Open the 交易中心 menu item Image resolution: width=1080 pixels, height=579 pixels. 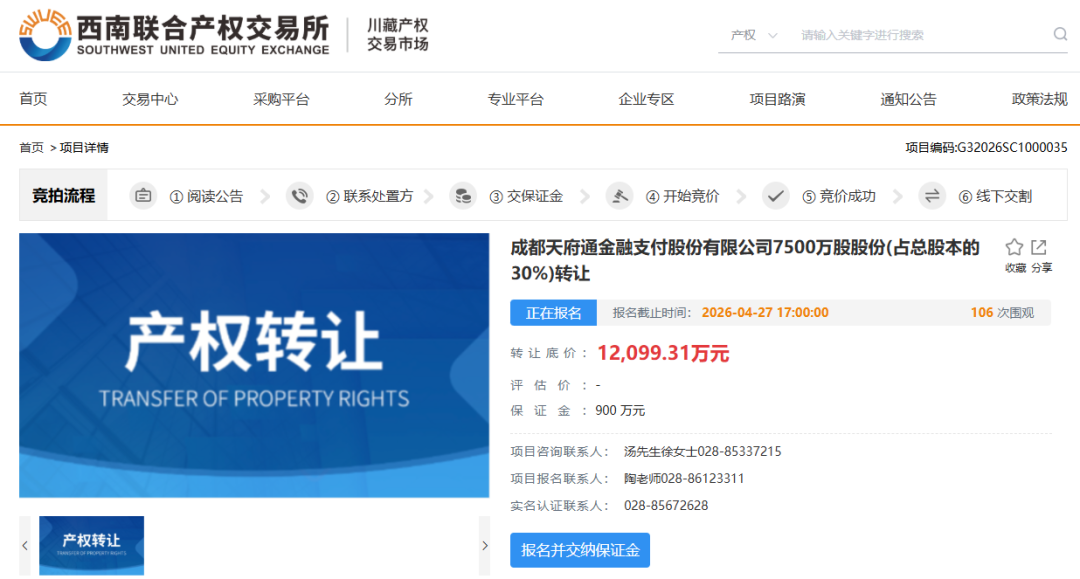pyautogui.click(x=150, y=99)
